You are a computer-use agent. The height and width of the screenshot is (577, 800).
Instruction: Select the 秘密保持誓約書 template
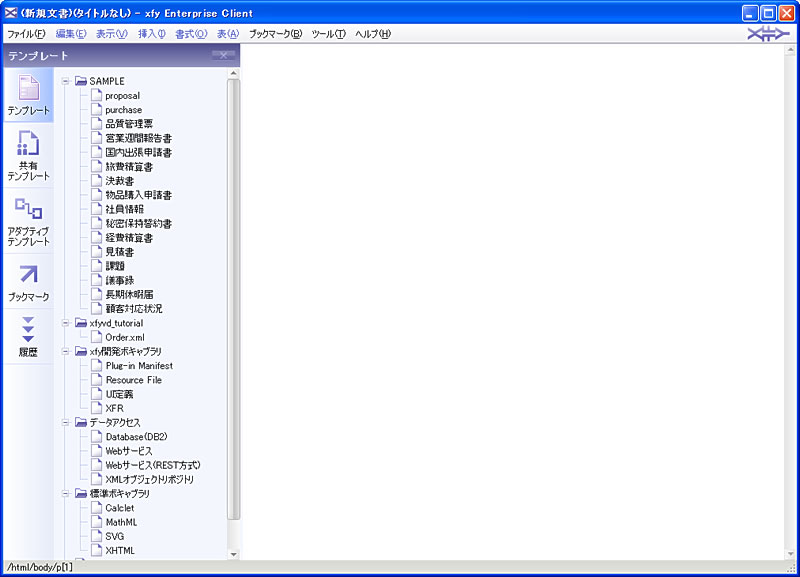tap(138, 223)
